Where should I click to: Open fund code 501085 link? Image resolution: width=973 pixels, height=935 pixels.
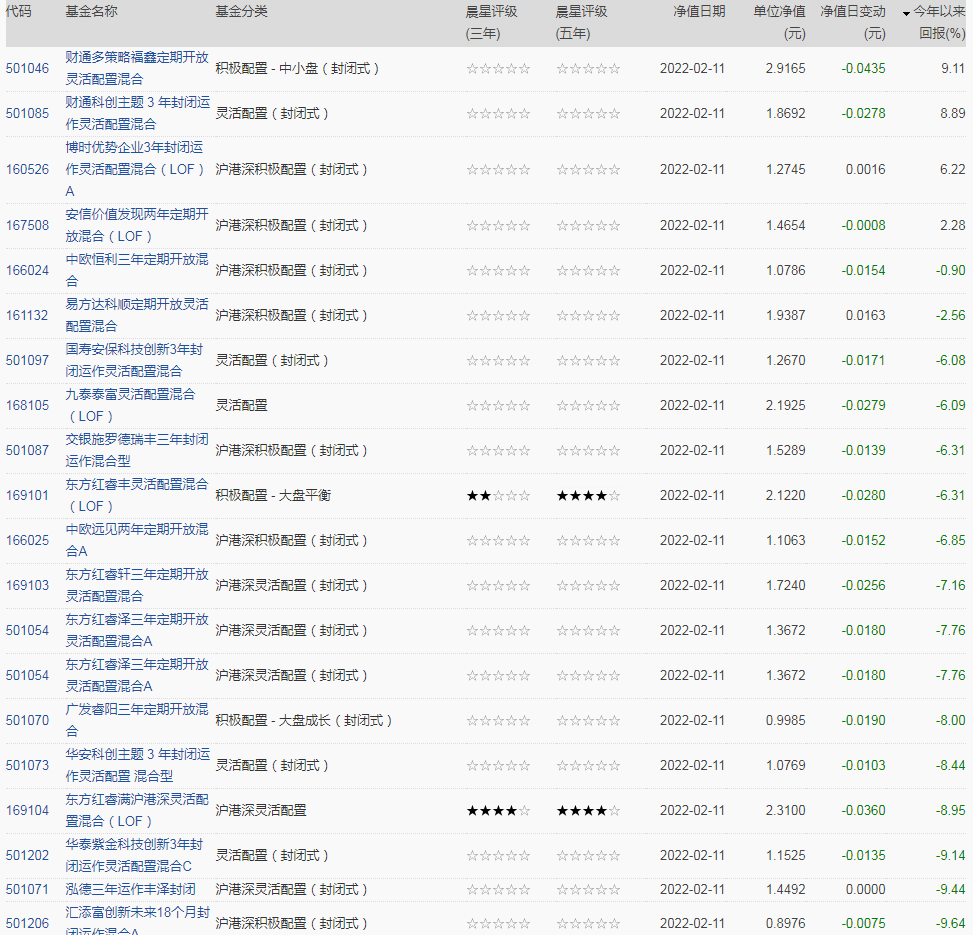pos(27,114)
